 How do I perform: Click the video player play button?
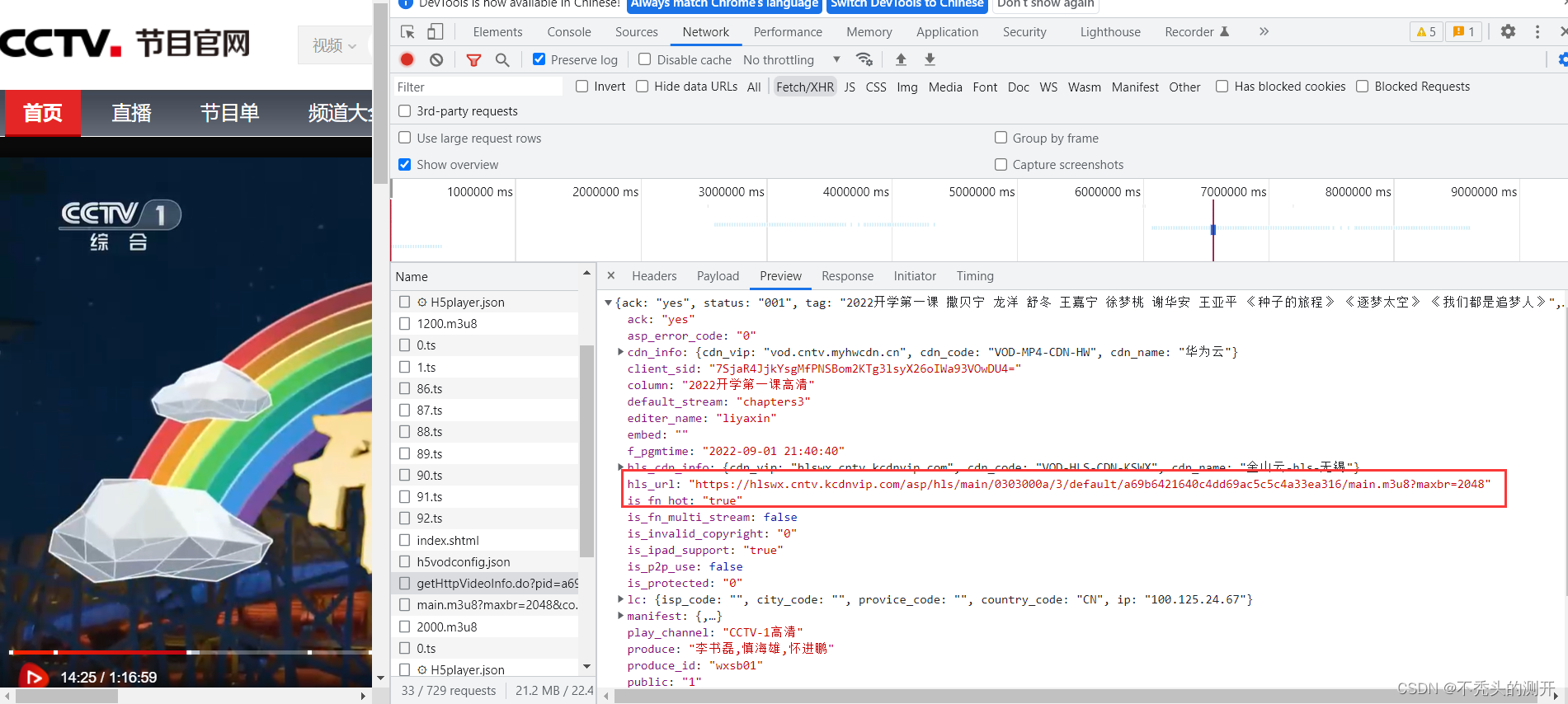(34, 677)
